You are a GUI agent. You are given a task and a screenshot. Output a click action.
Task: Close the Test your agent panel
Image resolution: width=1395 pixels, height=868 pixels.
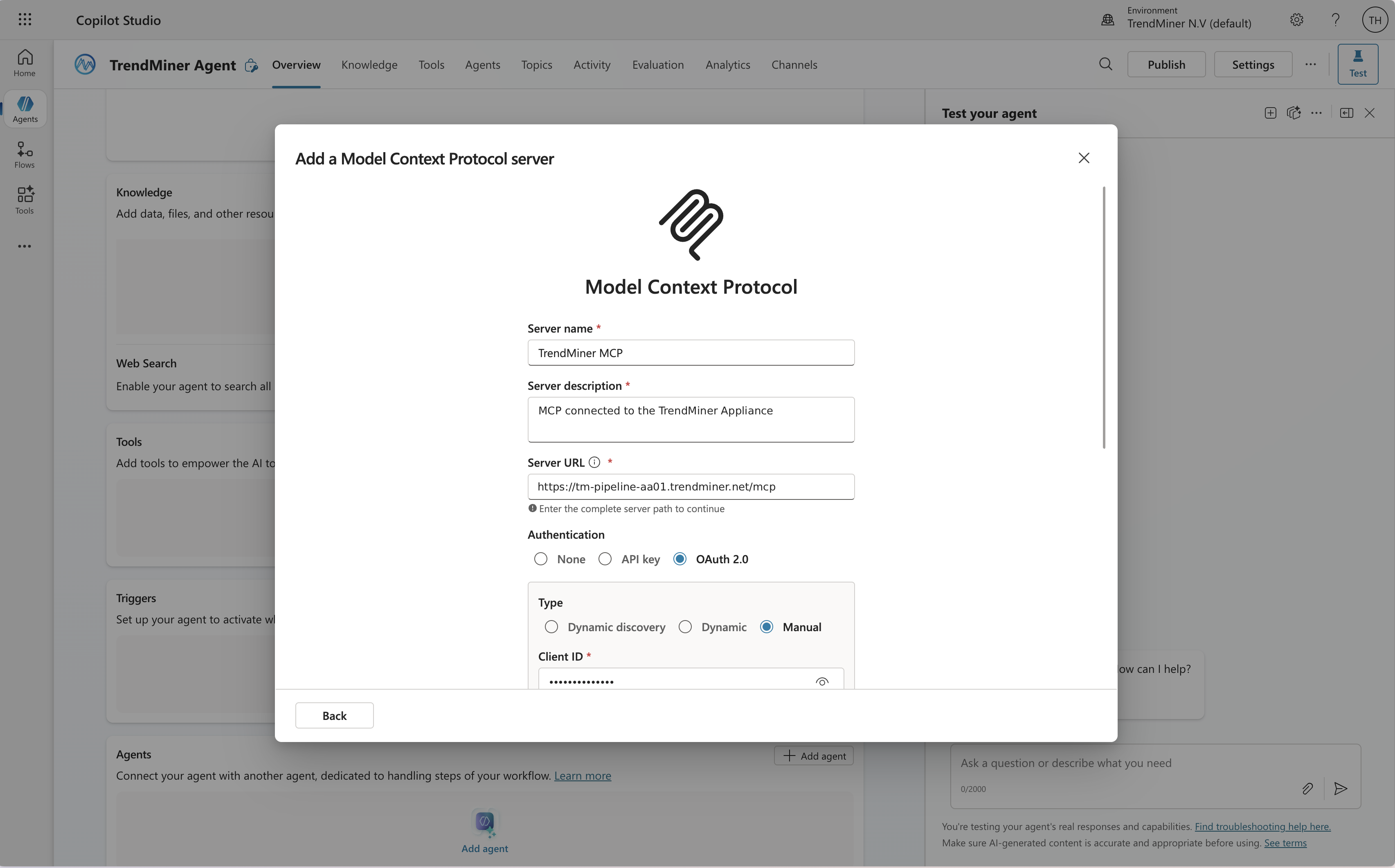coord(1369,113)
